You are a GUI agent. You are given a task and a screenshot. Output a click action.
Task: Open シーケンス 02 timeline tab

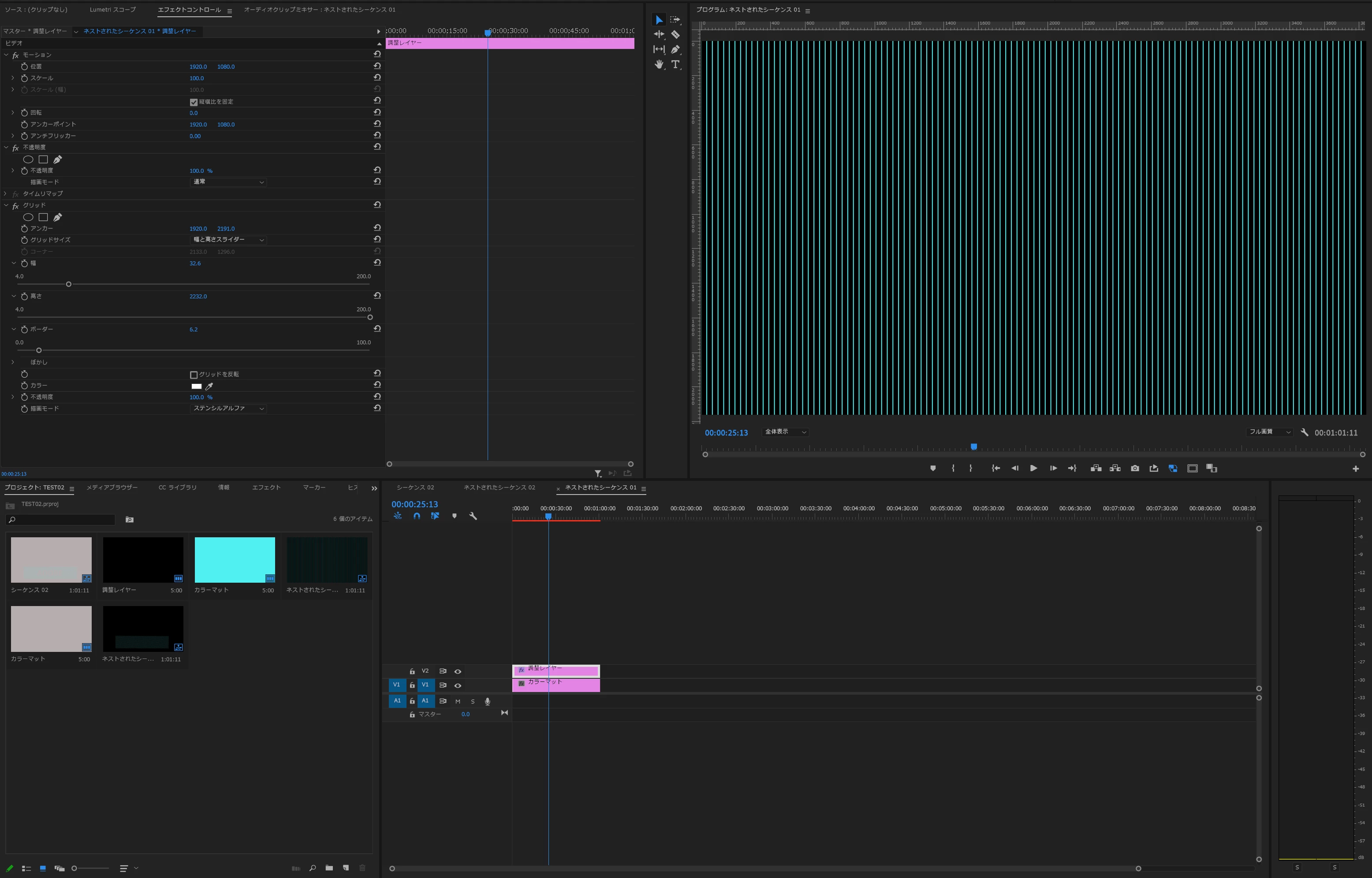click(x=415, y=488)
